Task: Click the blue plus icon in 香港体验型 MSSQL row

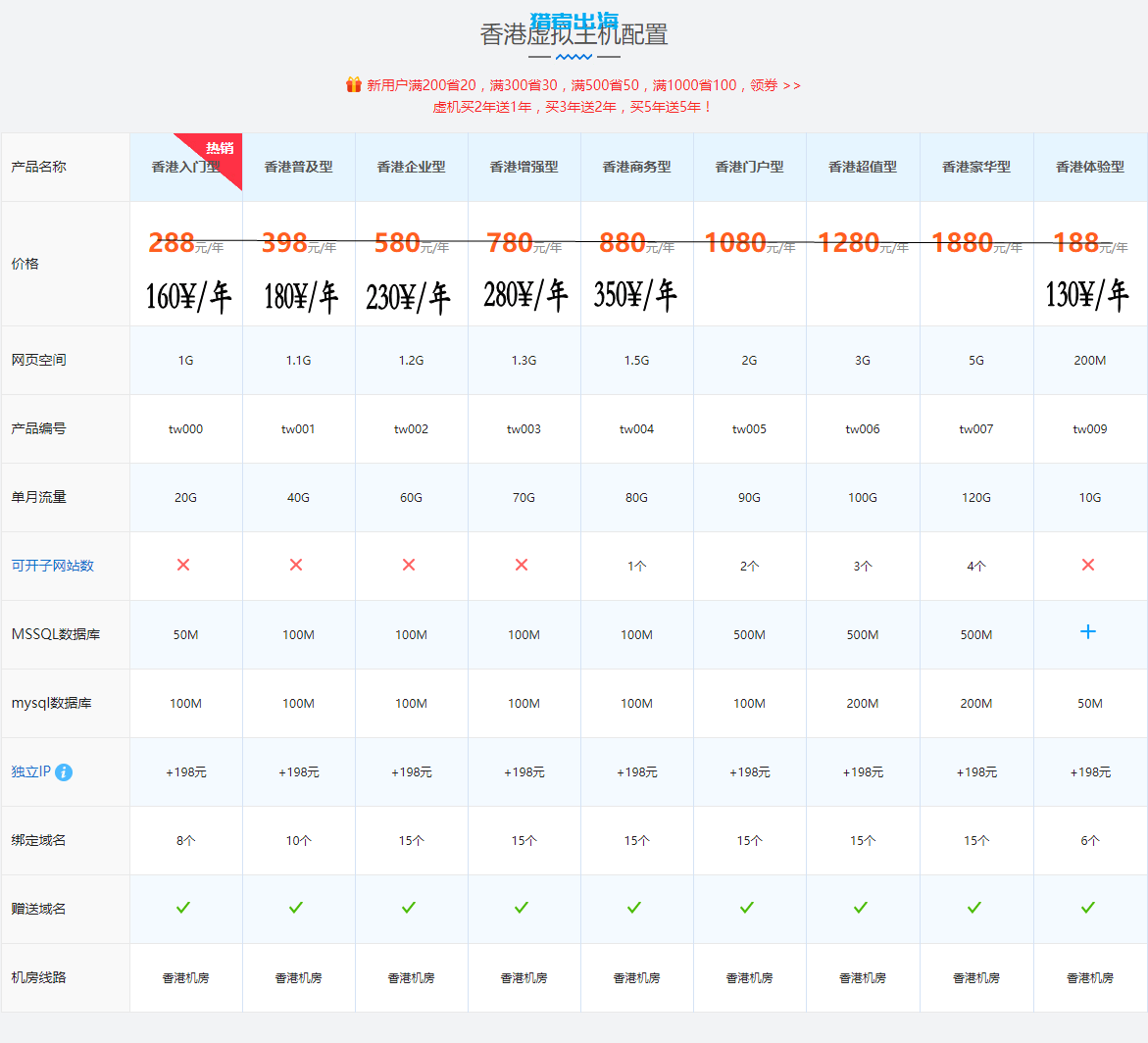Action: pos(1087,632)
